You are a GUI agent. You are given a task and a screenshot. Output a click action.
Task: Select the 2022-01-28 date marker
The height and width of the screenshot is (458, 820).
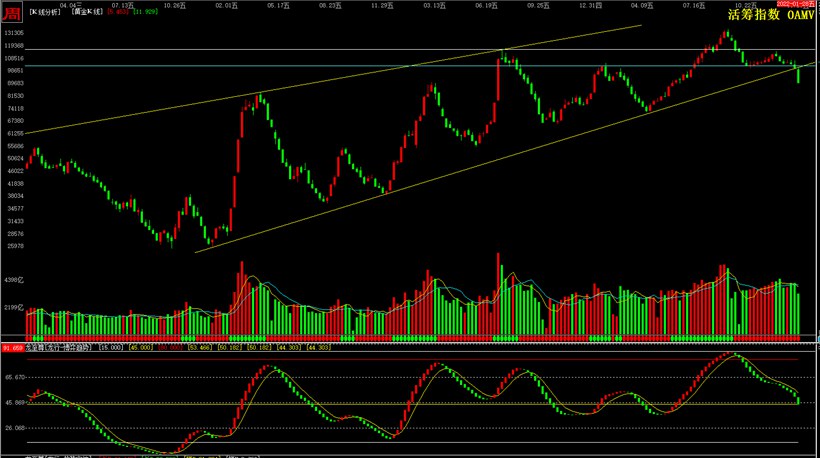795,4
